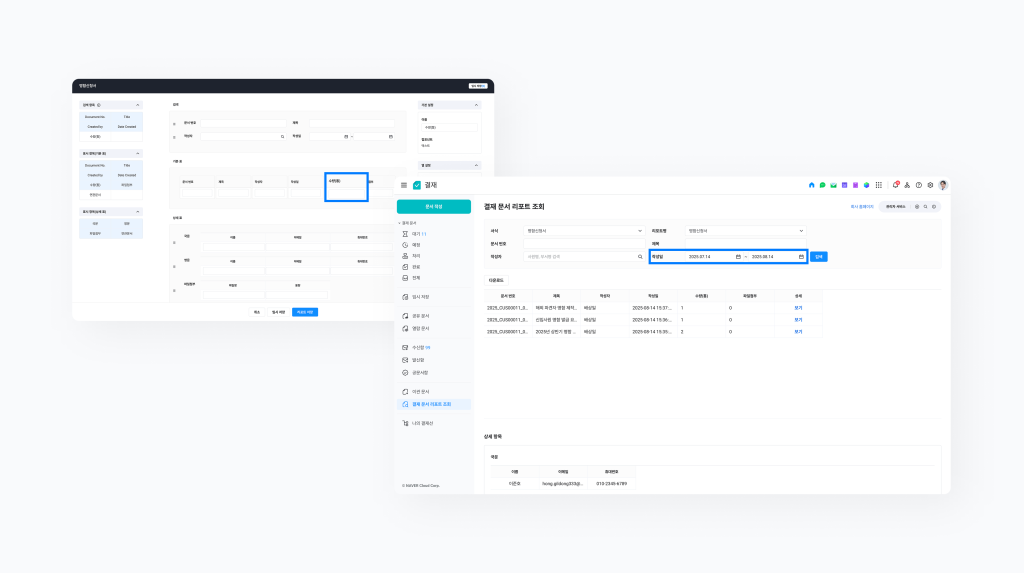The height and width of the screenshot is (573, 1024).
Task: Open the apps grid launcher icon
Action: 879,185
